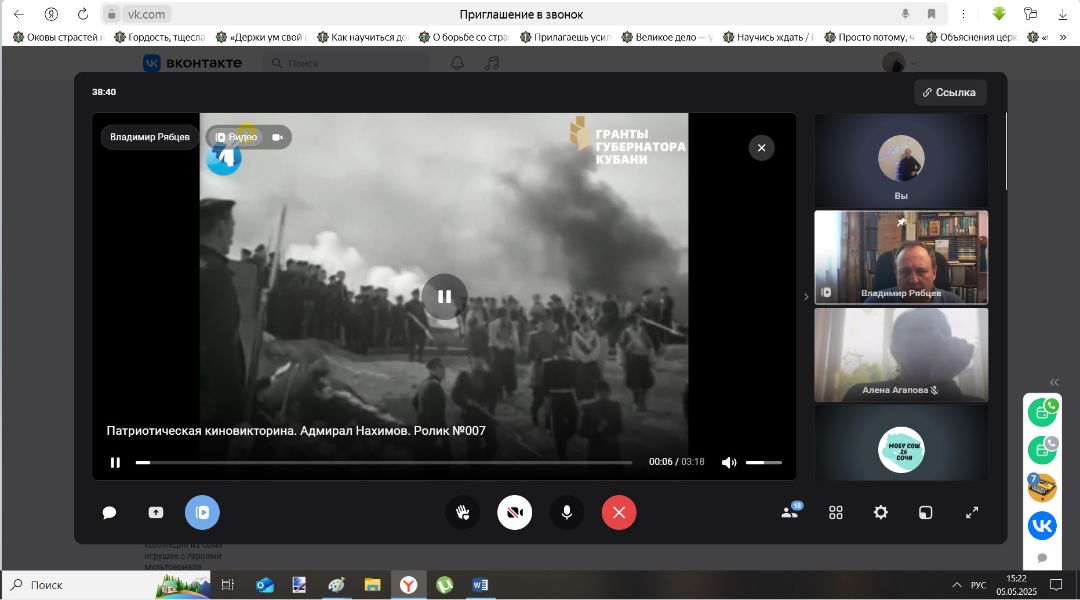Switch input language РУС
Screen dimensions: 1080x600
tap(978, 585)
